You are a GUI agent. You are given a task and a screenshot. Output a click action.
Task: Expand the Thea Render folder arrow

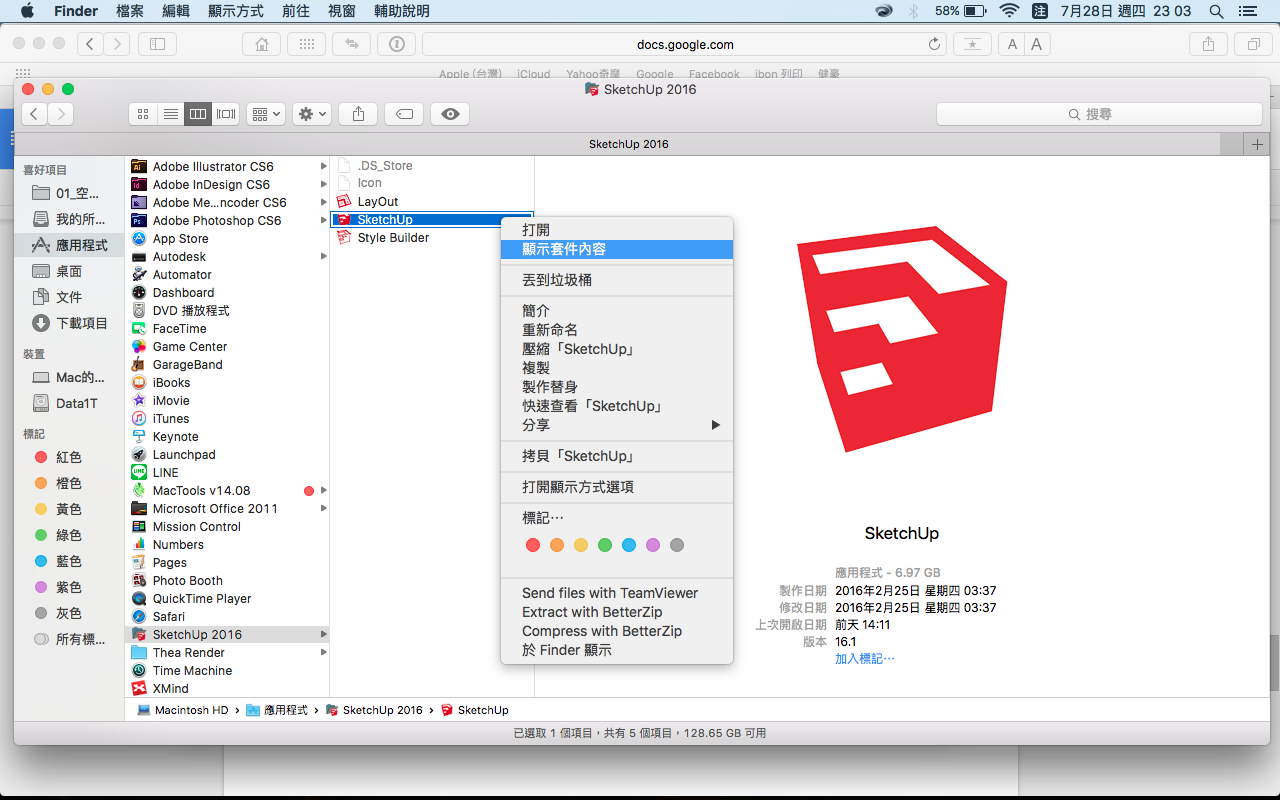tap(323, 653)
